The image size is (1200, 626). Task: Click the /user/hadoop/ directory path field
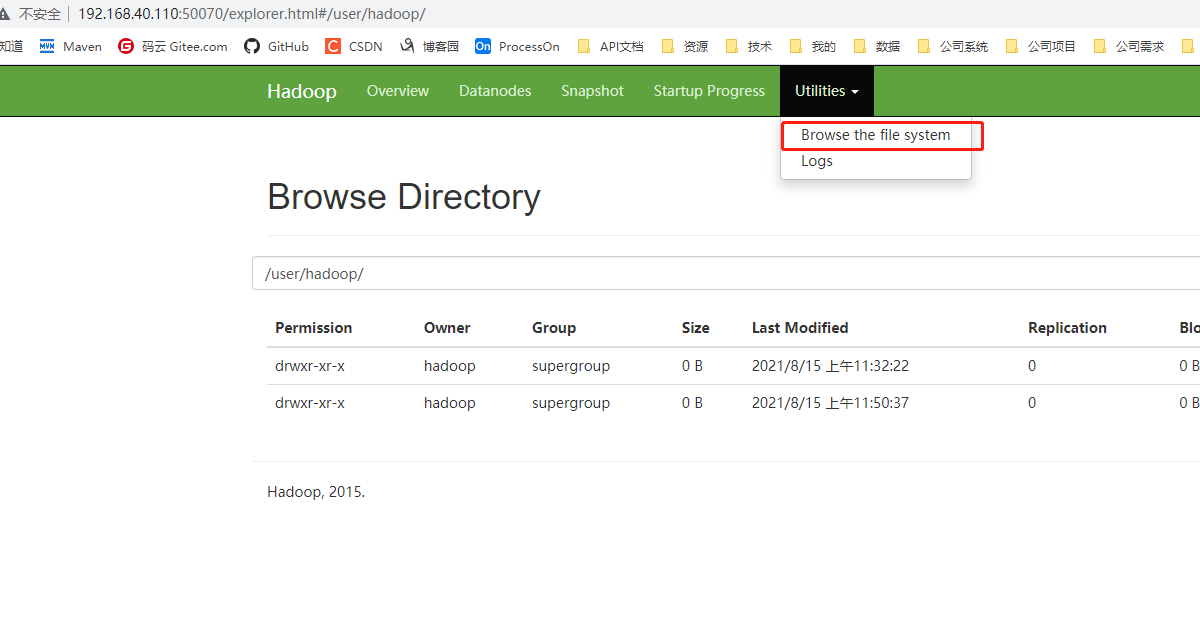point(726,273)
